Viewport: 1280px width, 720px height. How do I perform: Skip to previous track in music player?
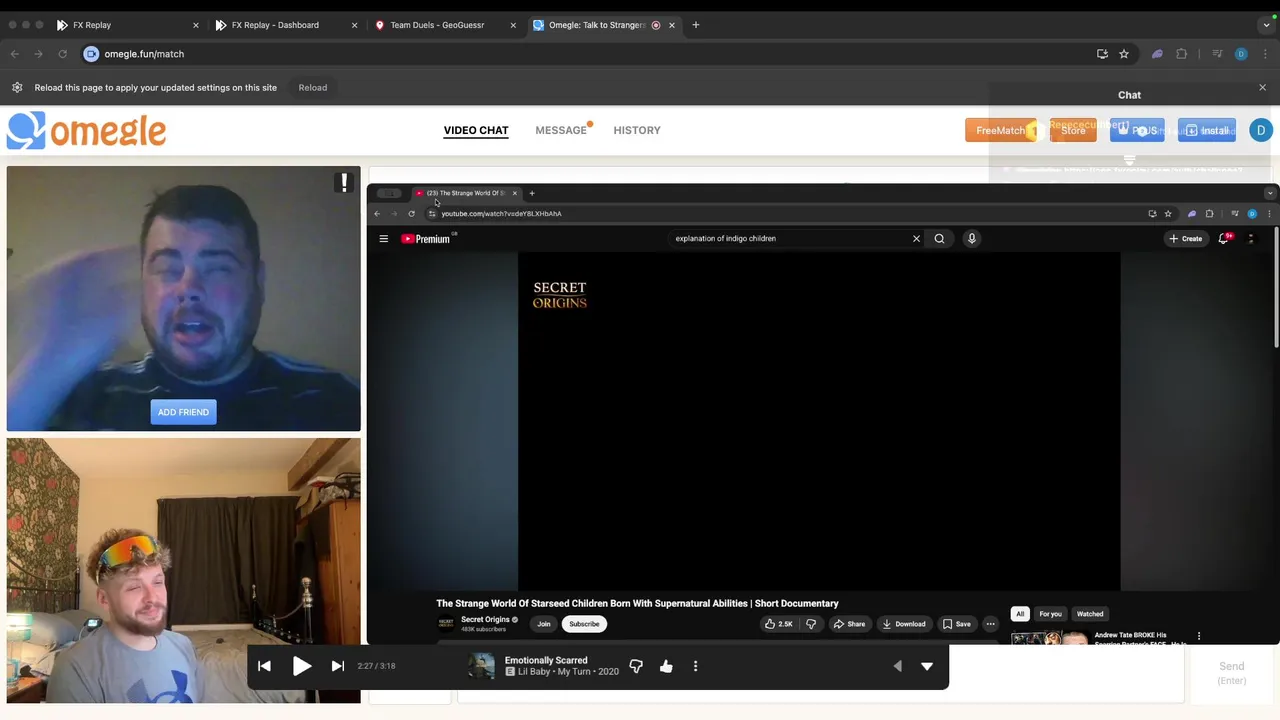point(264,666)
